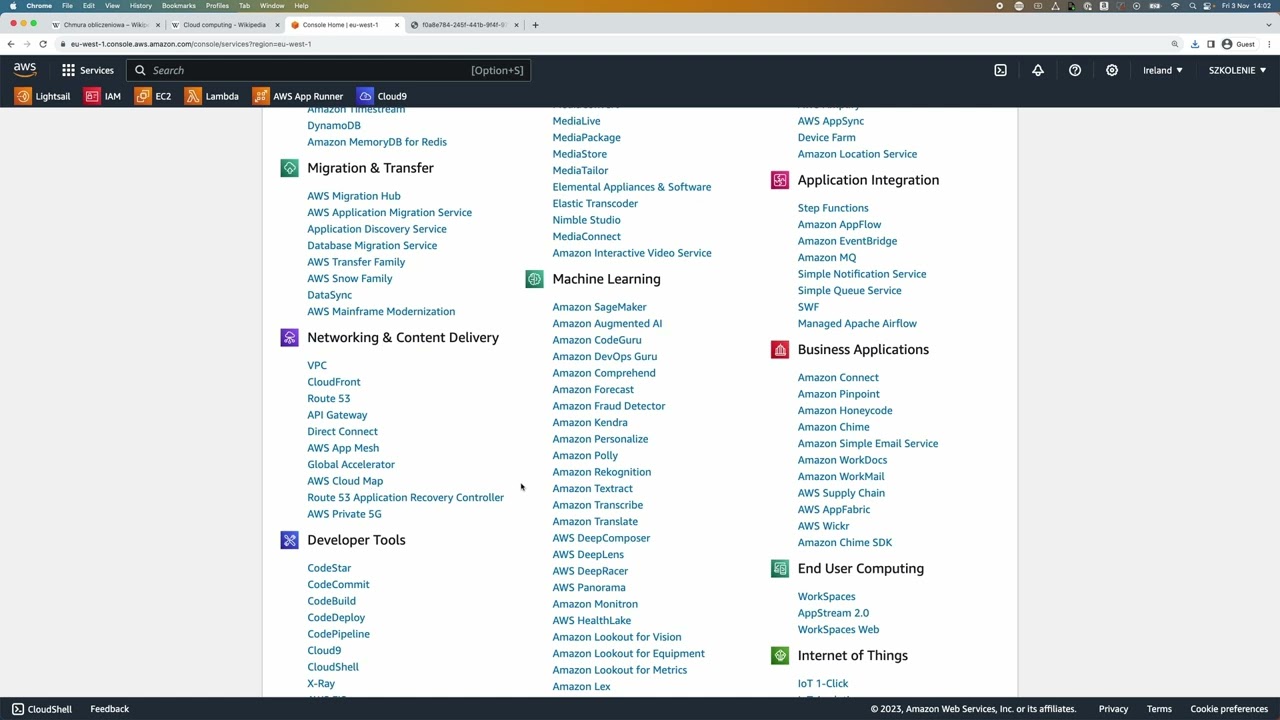Image resolution: width=1280 pixels, height=720 pixels.
Task: Open the EC2 favorite shortcut
Action: [x=153, y=96]
